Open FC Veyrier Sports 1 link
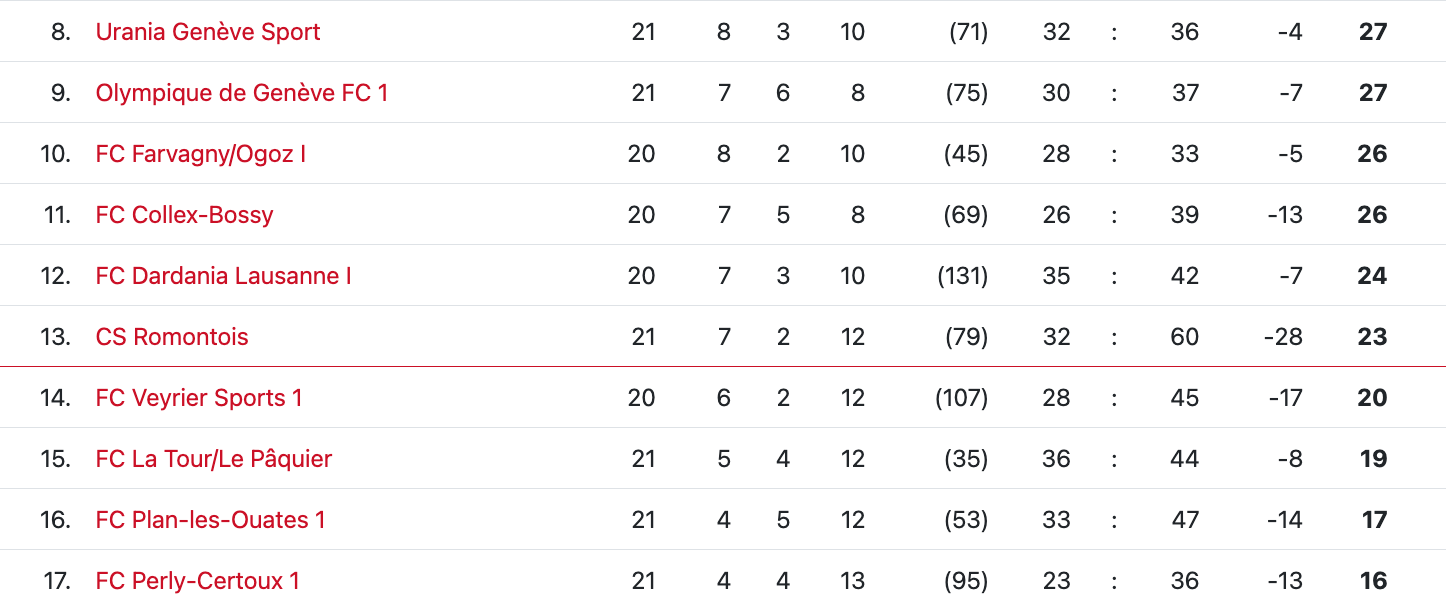Screen dimensions: 1446x606 [x=199, y=398]
